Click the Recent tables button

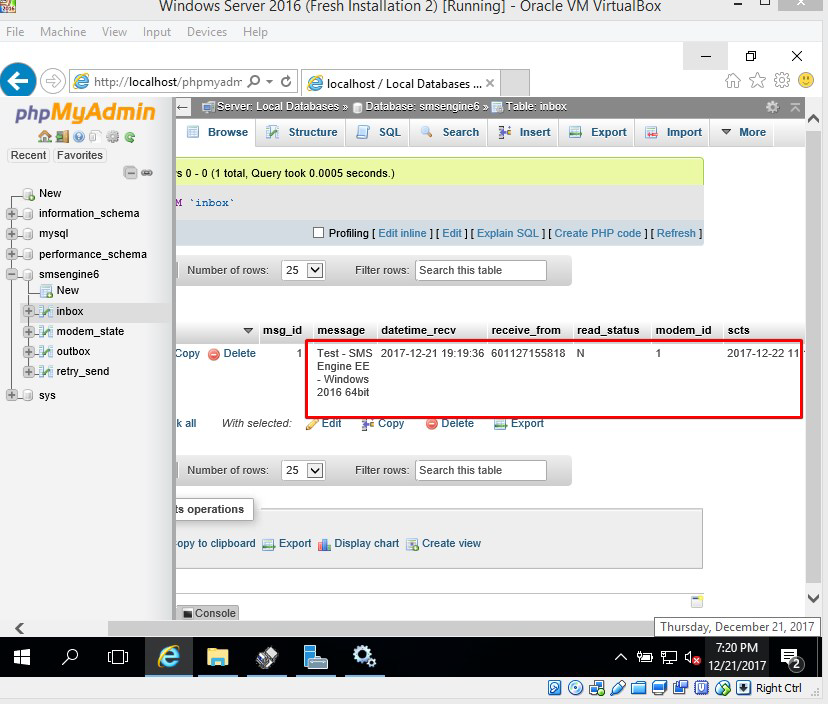tap(28, 156)
